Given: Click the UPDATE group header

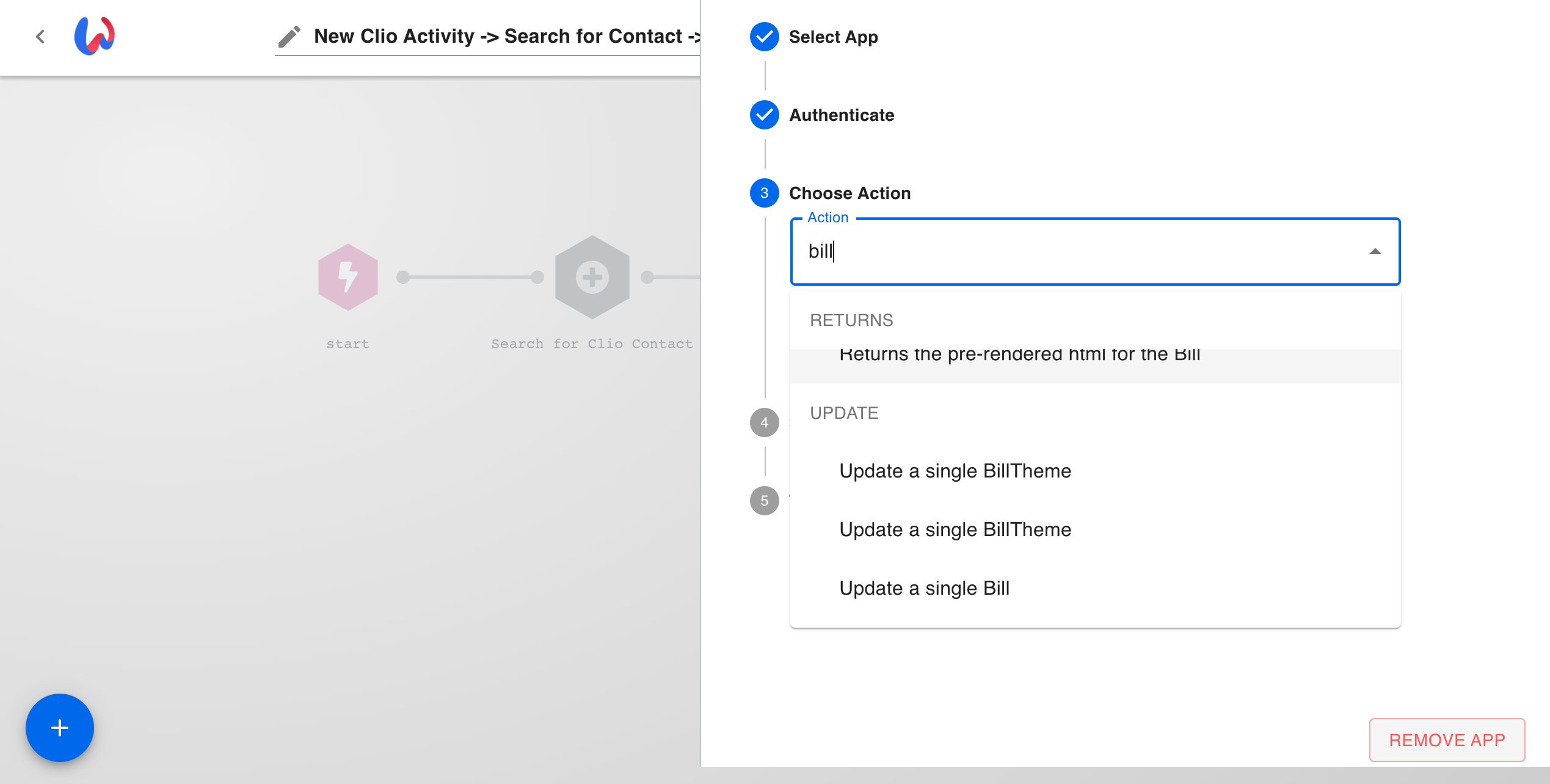Looking at the screenshot, I should click(x=844, y=413).
